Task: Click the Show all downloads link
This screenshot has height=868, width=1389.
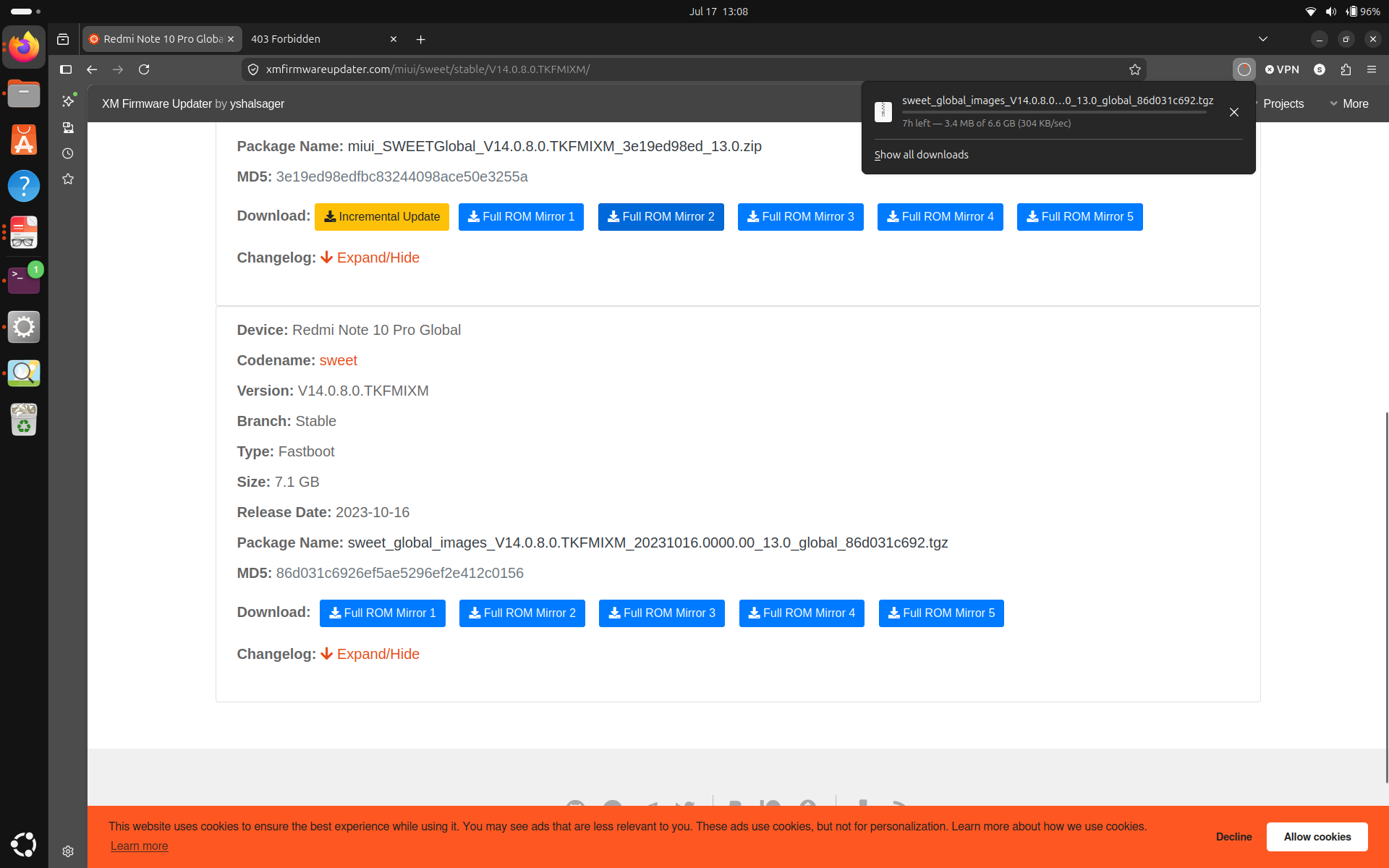Action: pos(921,155)
